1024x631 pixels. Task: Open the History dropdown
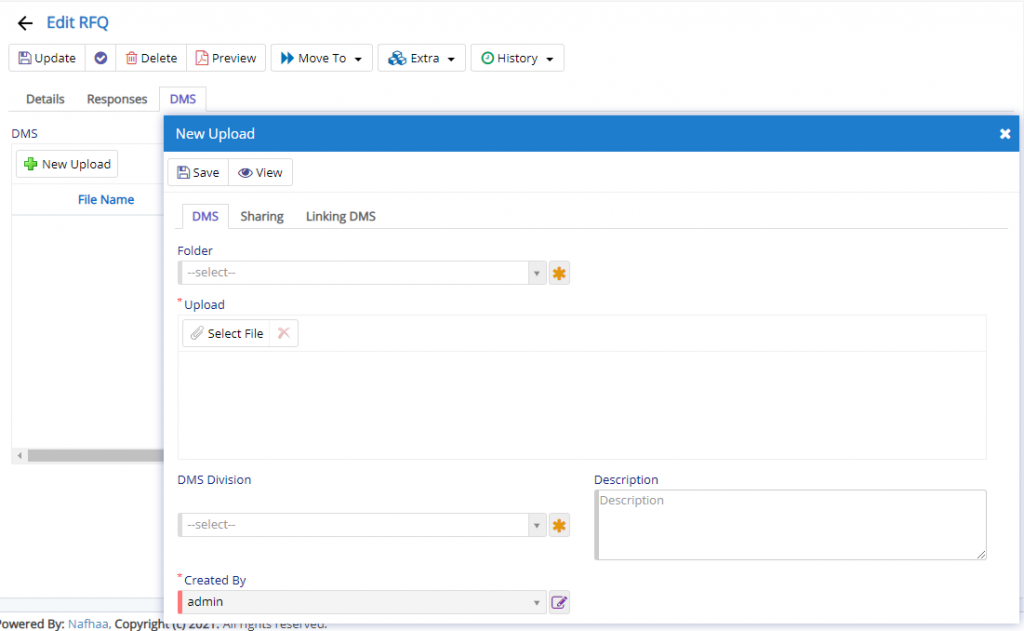pyautogui.click(x=517, y=58)
